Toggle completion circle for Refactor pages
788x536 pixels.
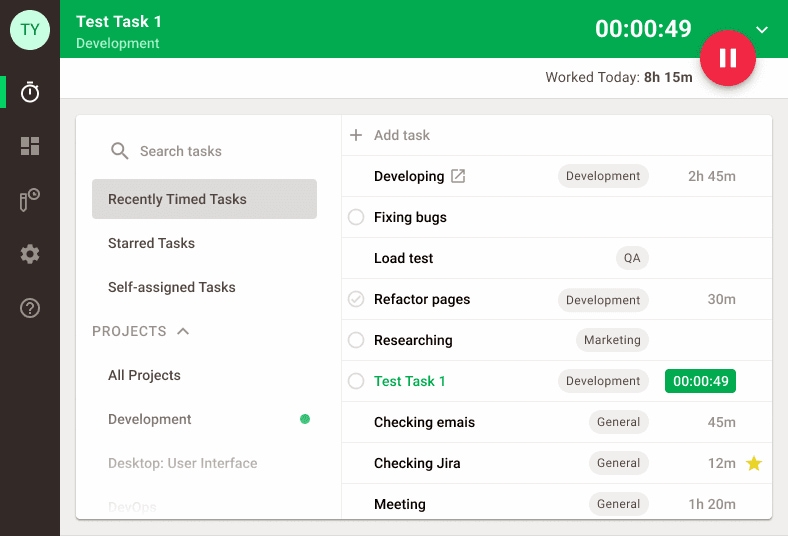click(x=355, y=299)
